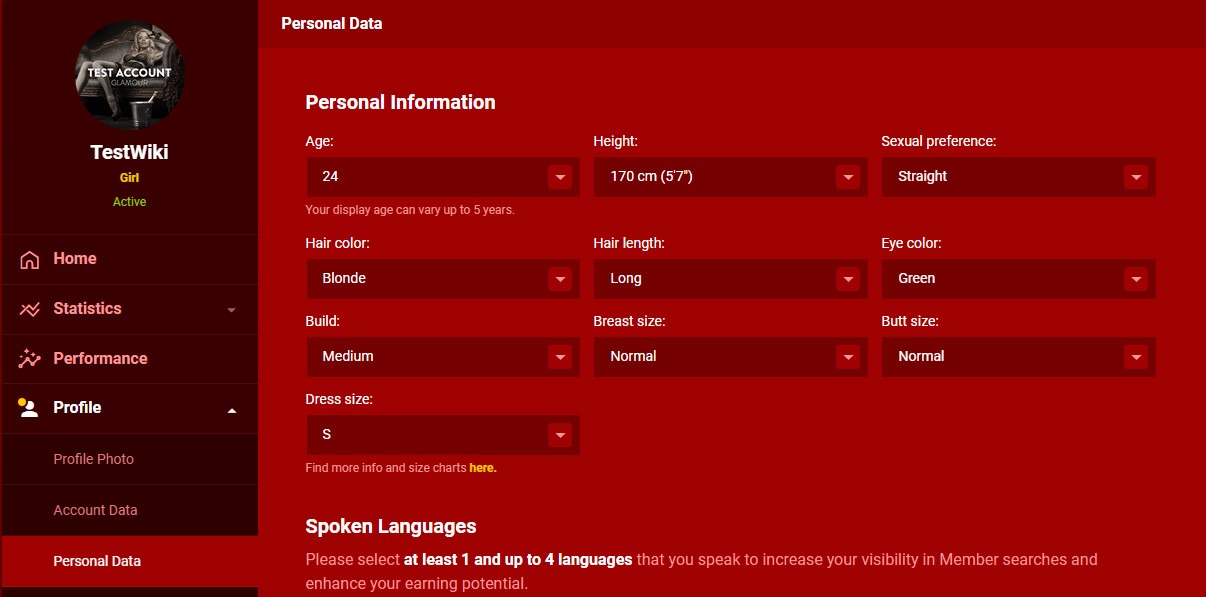The width and height of the screenshot is (1206, 597).
Task: Open the Hair length dropdown
Action: 731,279
